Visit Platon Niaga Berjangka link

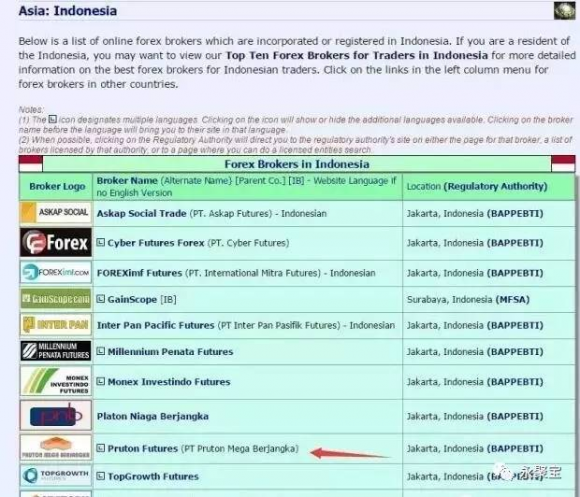(x=152, y=416)
